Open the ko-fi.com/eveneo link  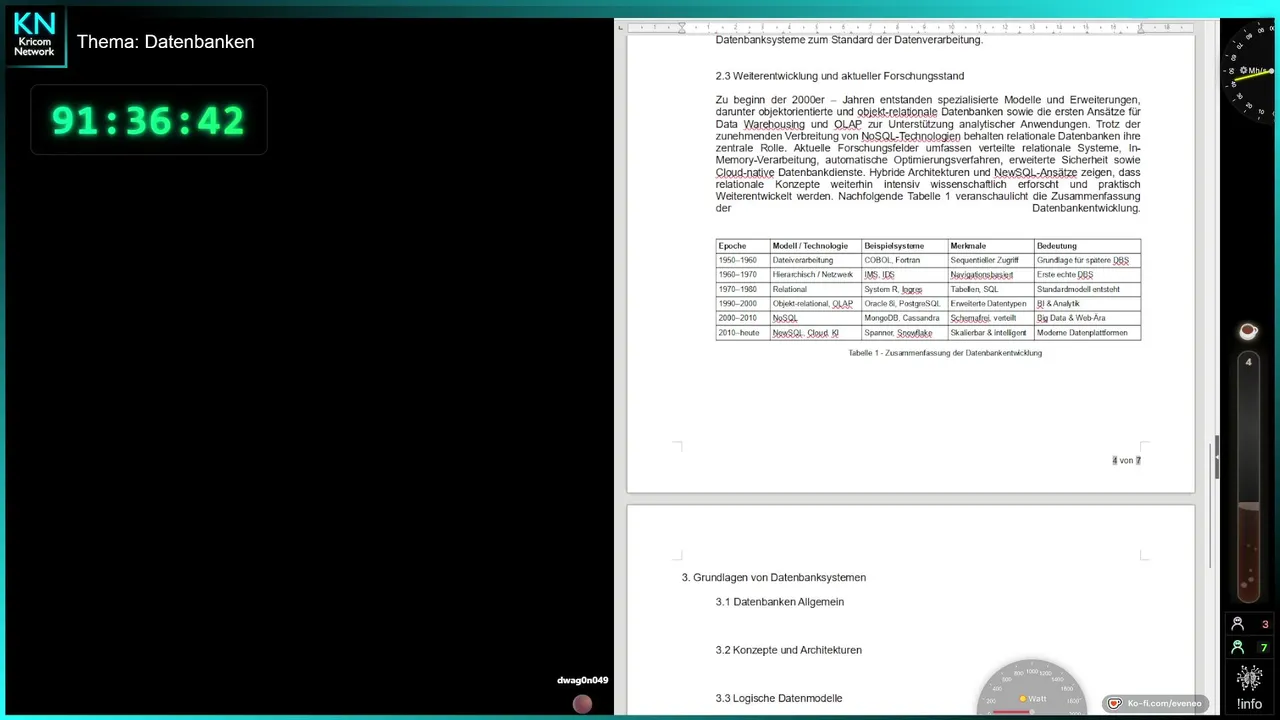pyautogui.click(x=1164, y=704)
